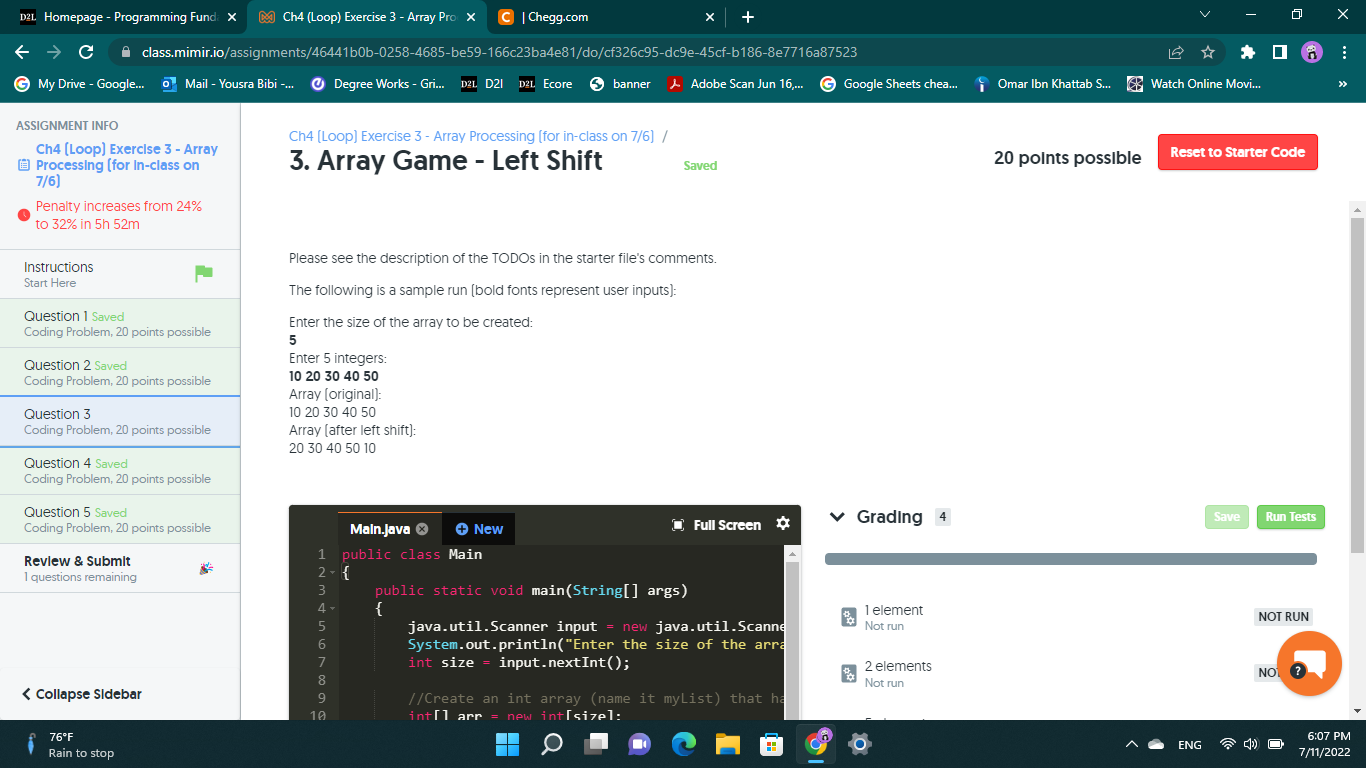Click the grading Save button
The image size is (1366, 768).
(x=1227, y=517)
